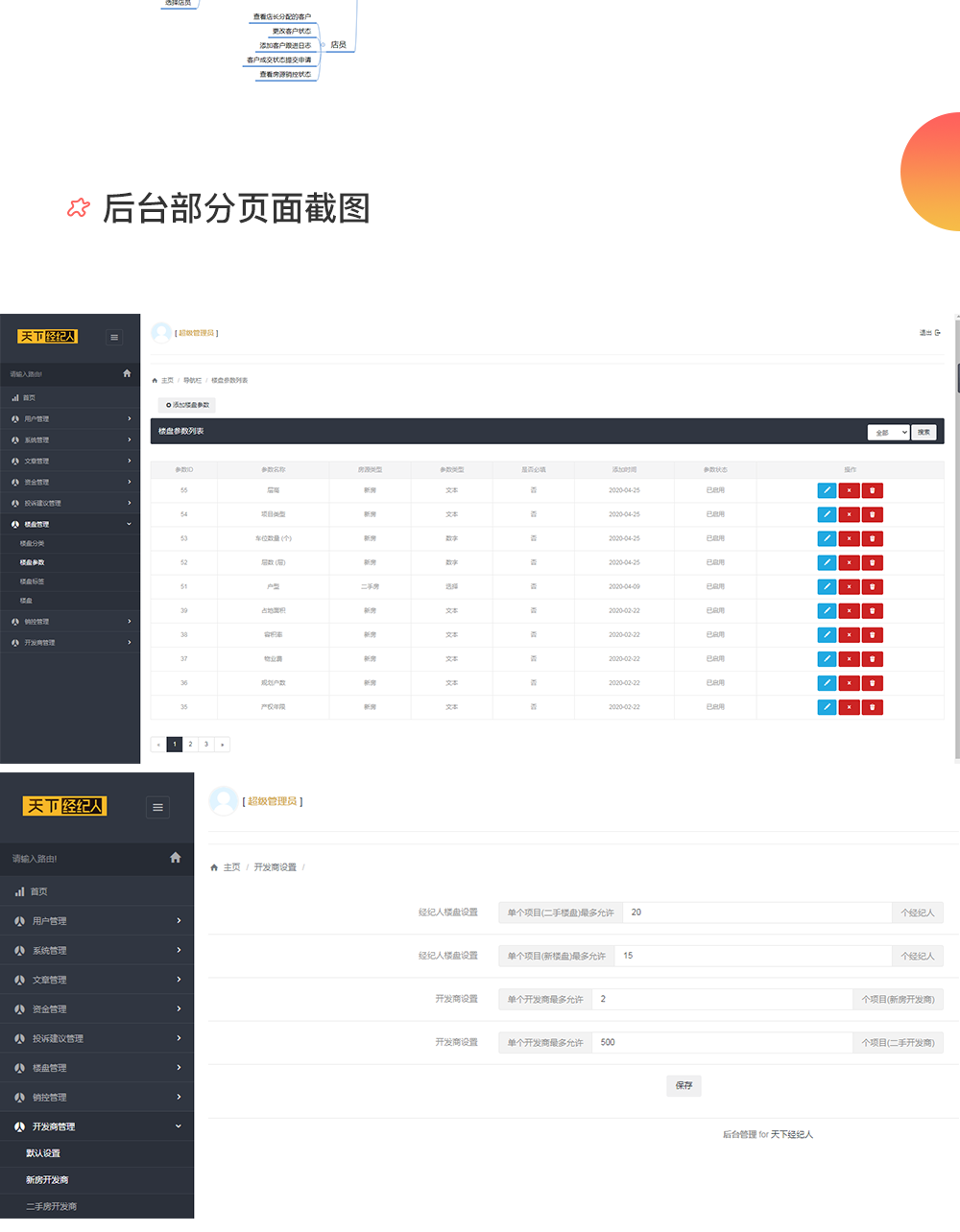This screenshot has width=960, height=1232.
Task: Click the 添加楼盘参数 button
Action: coord(187,405)
